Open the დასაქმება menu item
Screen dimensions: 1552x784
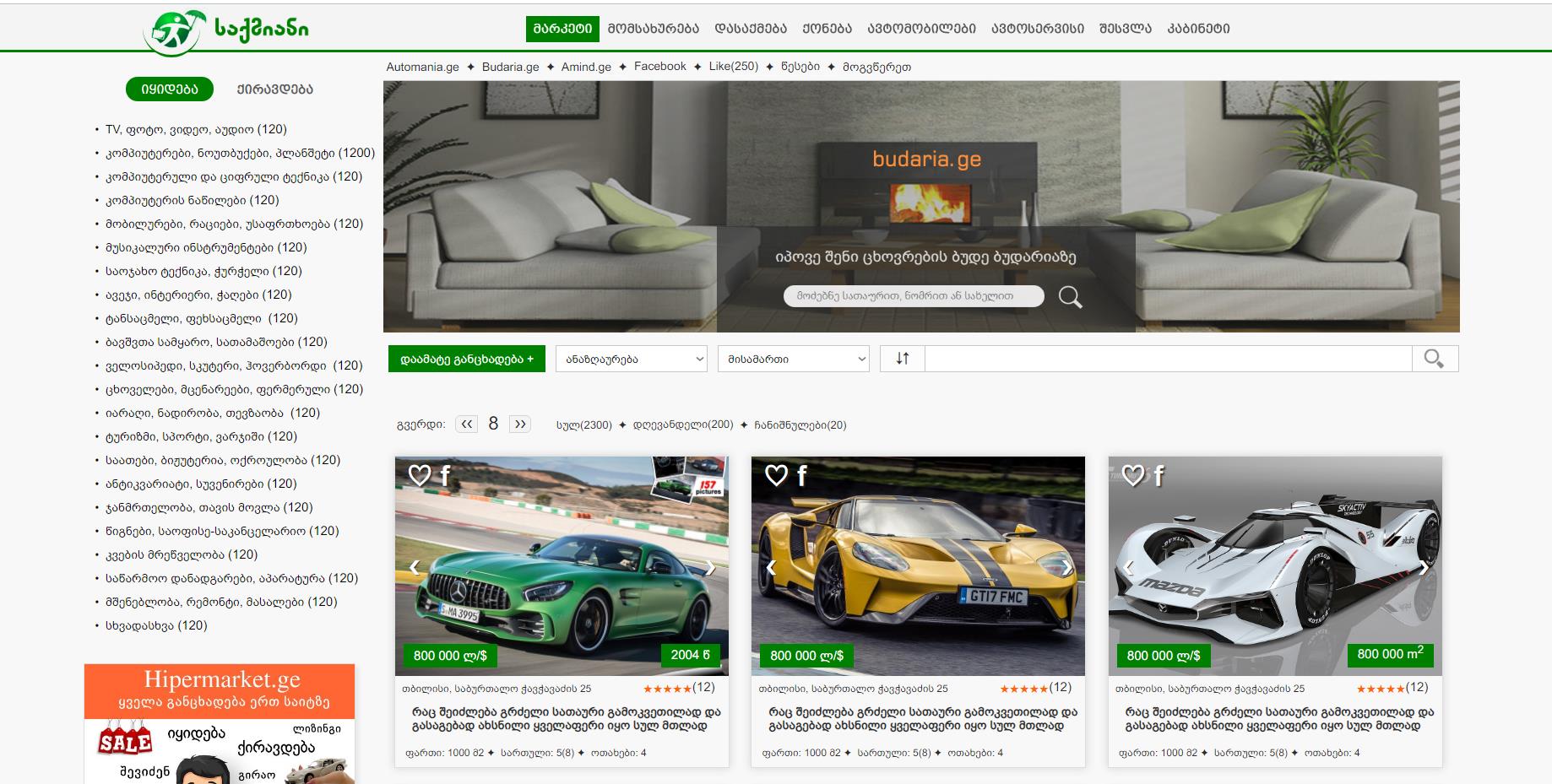pyautogui.click(x=752, y=29)
